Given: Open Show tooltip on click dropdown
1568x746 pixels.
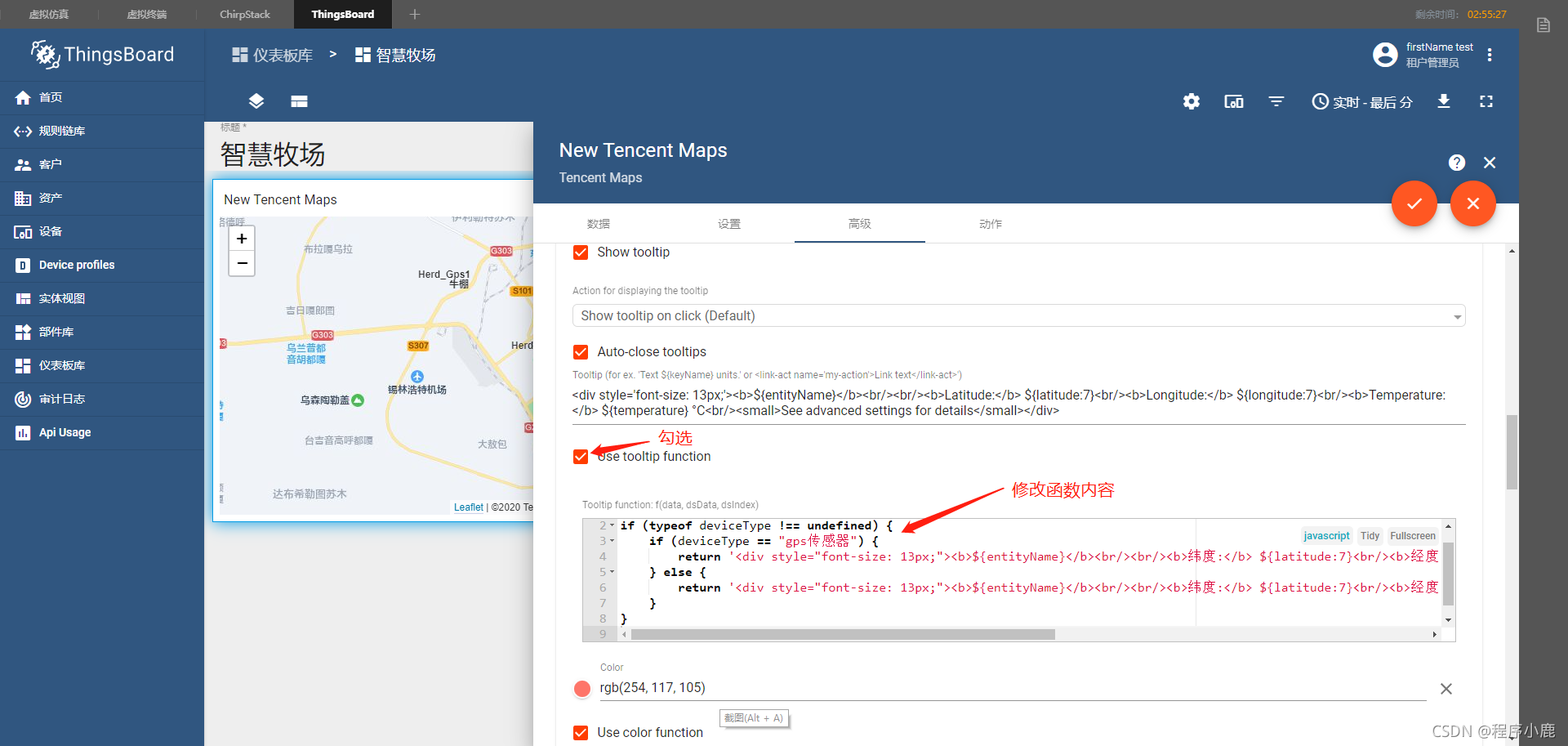Looking at the screenshot, I should tap(1018, 316).
